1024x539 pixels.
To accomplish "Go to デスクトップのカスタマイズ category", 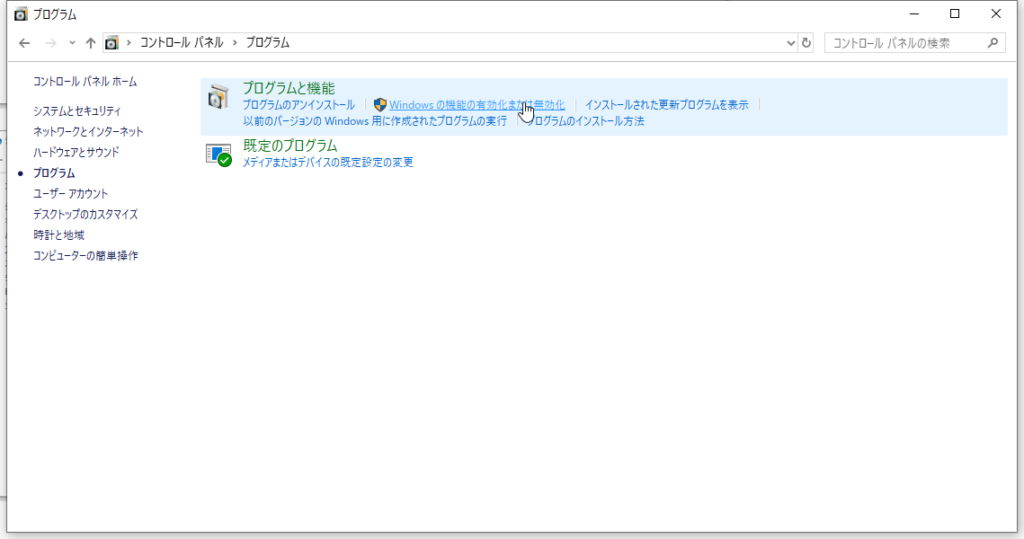I will click(86, 214).
